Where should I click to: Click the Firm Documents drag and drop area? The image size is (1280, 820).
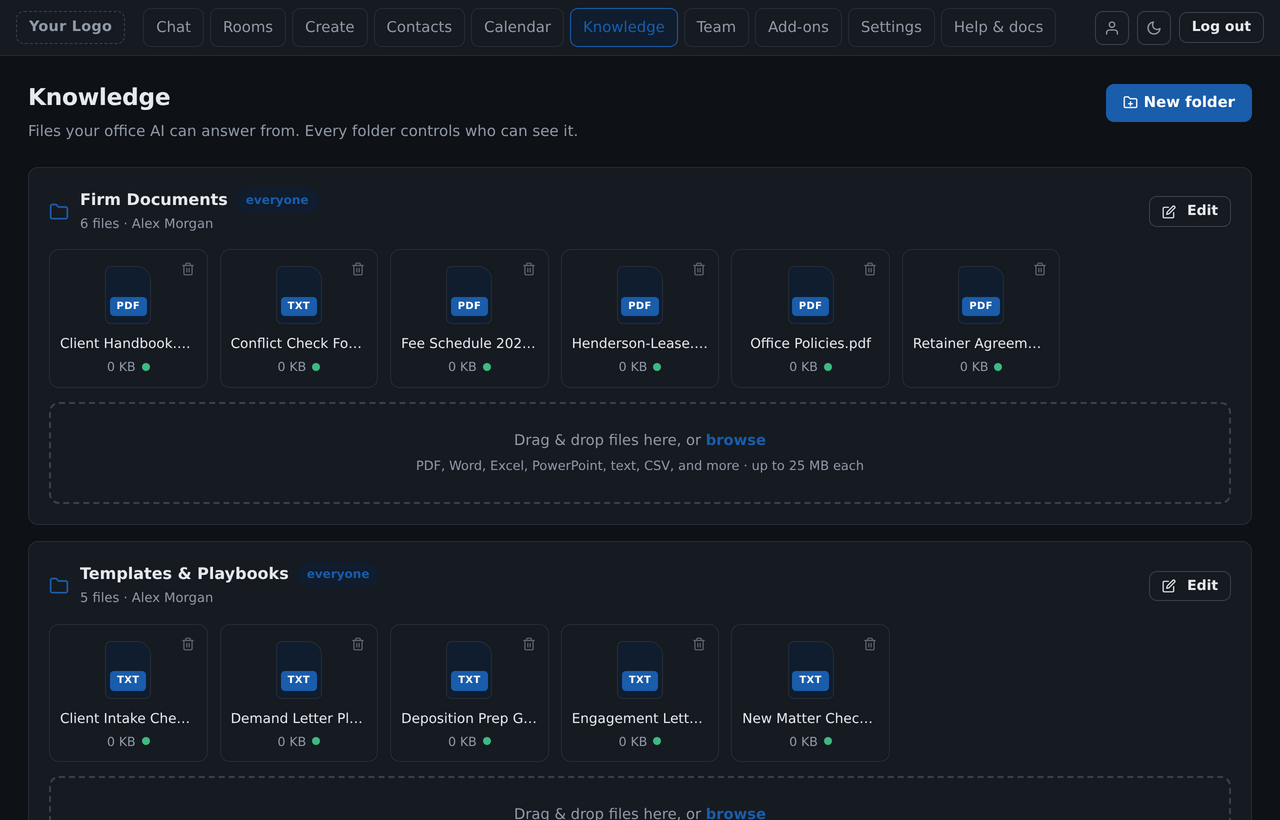click(x=640, y=453)
